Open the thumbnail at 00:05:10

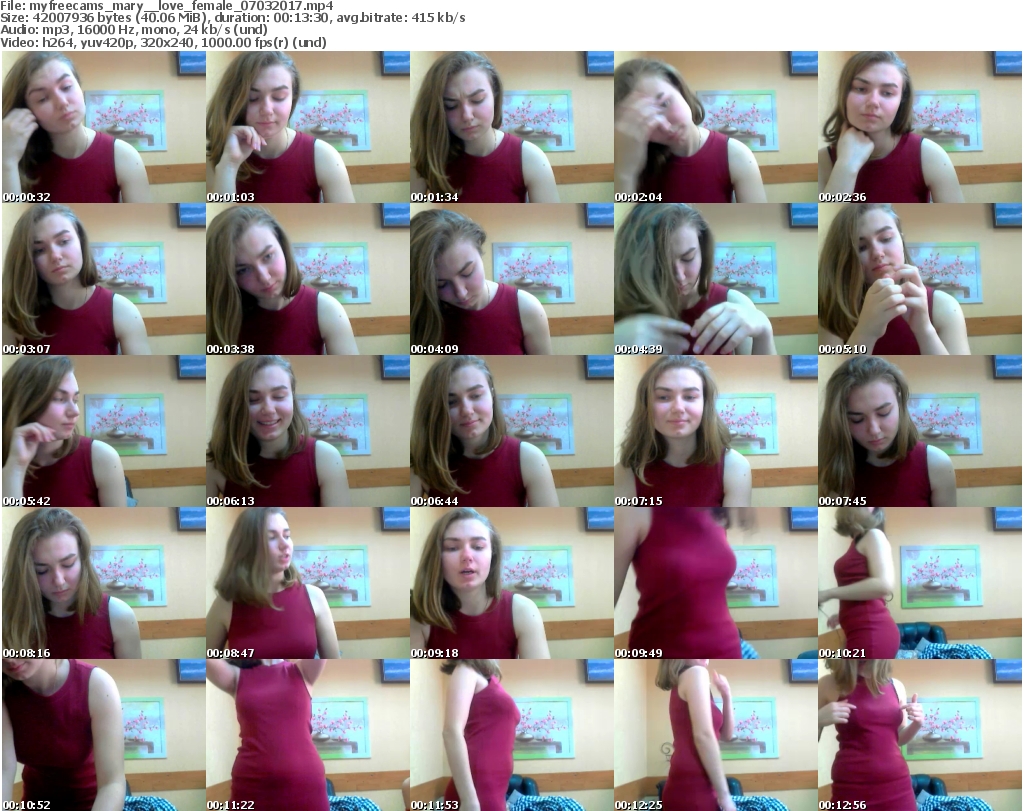pyautogui.click(x=920, y=279)
